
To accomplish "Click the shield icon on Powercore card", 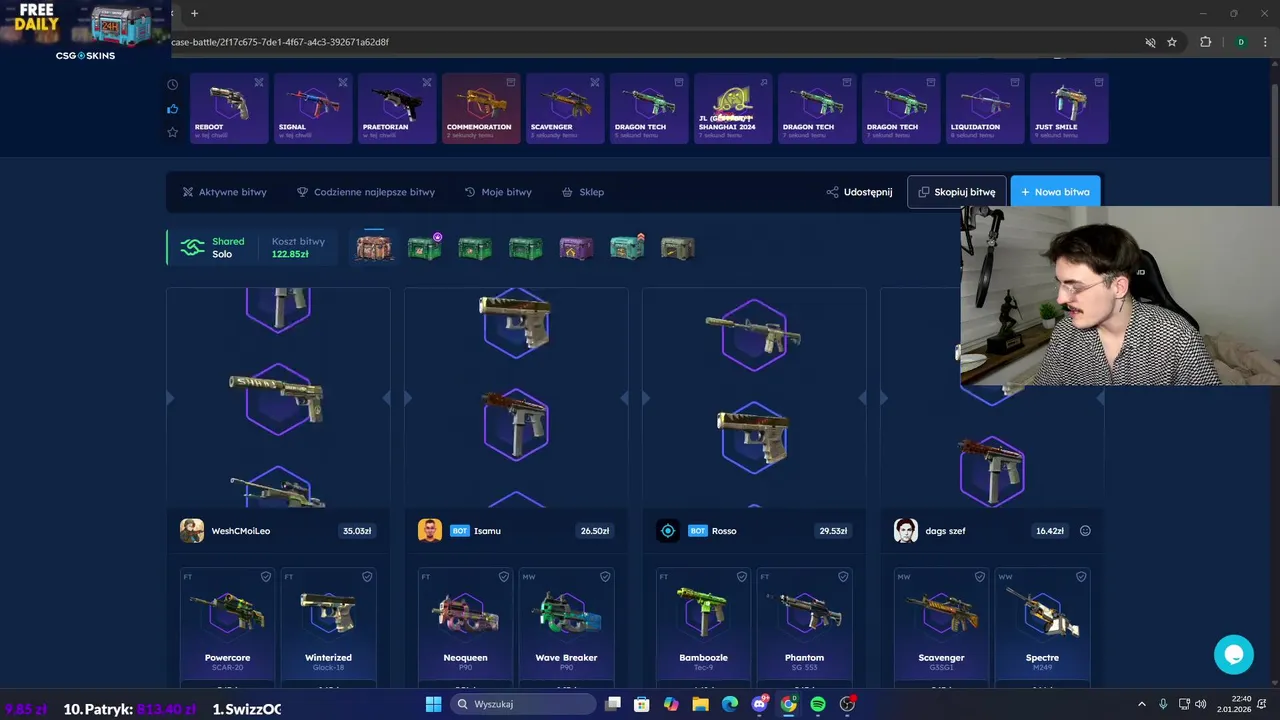I will [x=266, y=577].
